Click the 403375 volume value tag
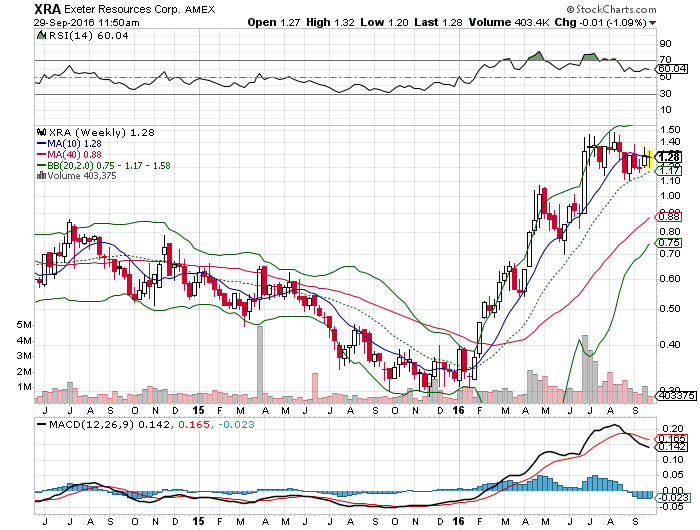 (x=671, y=396)
